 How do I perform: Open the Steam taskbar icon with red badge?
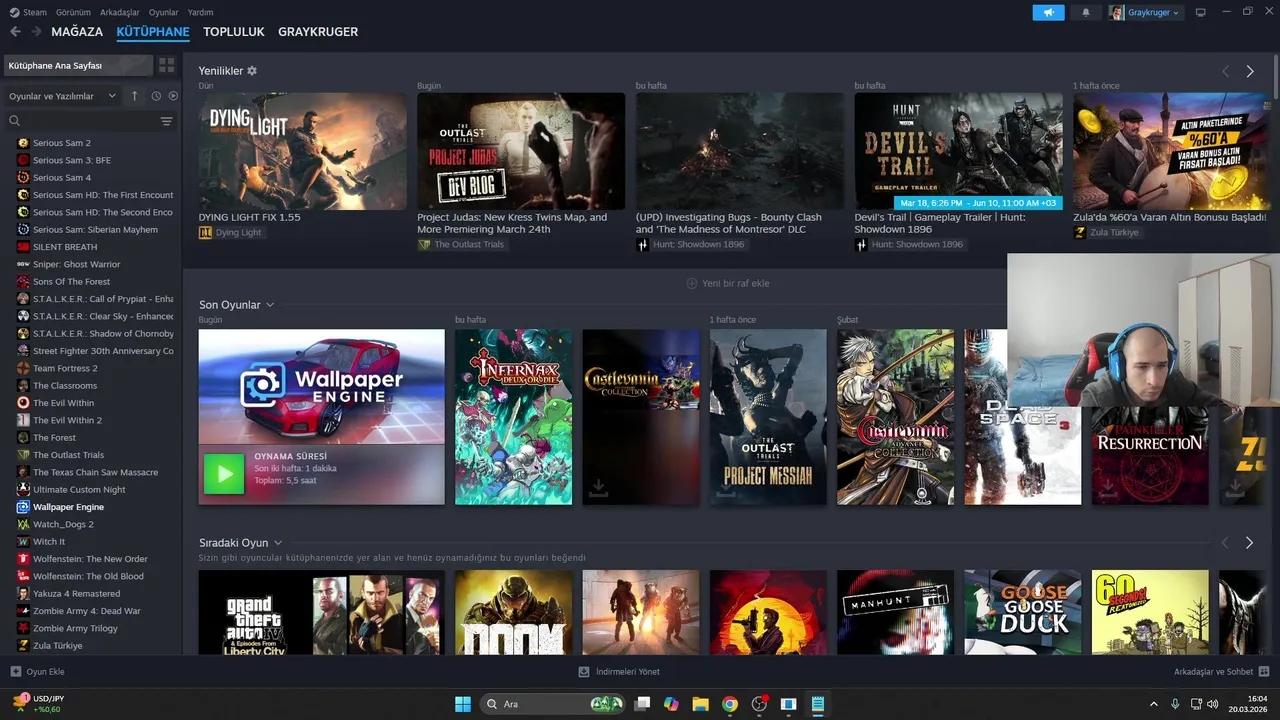click(x=760, y=704)
